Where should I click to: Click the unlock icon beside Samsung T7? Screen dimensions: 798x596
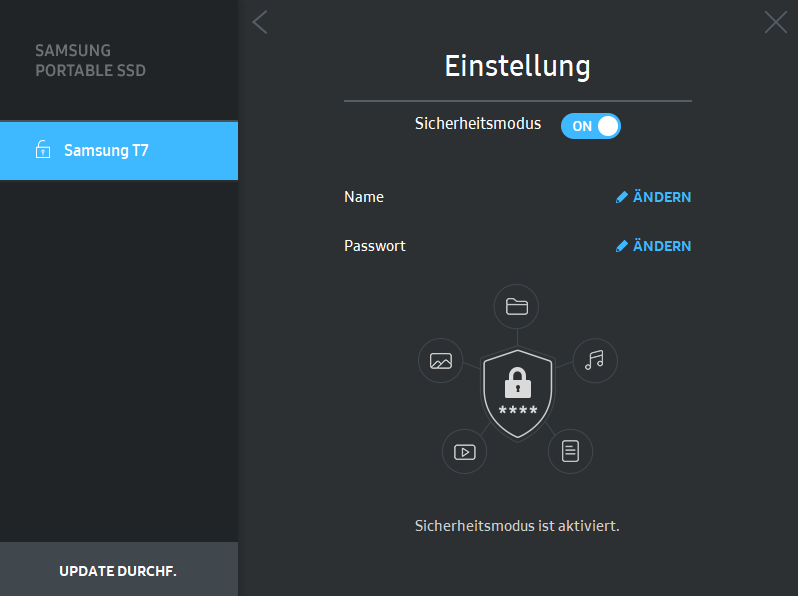(x=42, y=151)
